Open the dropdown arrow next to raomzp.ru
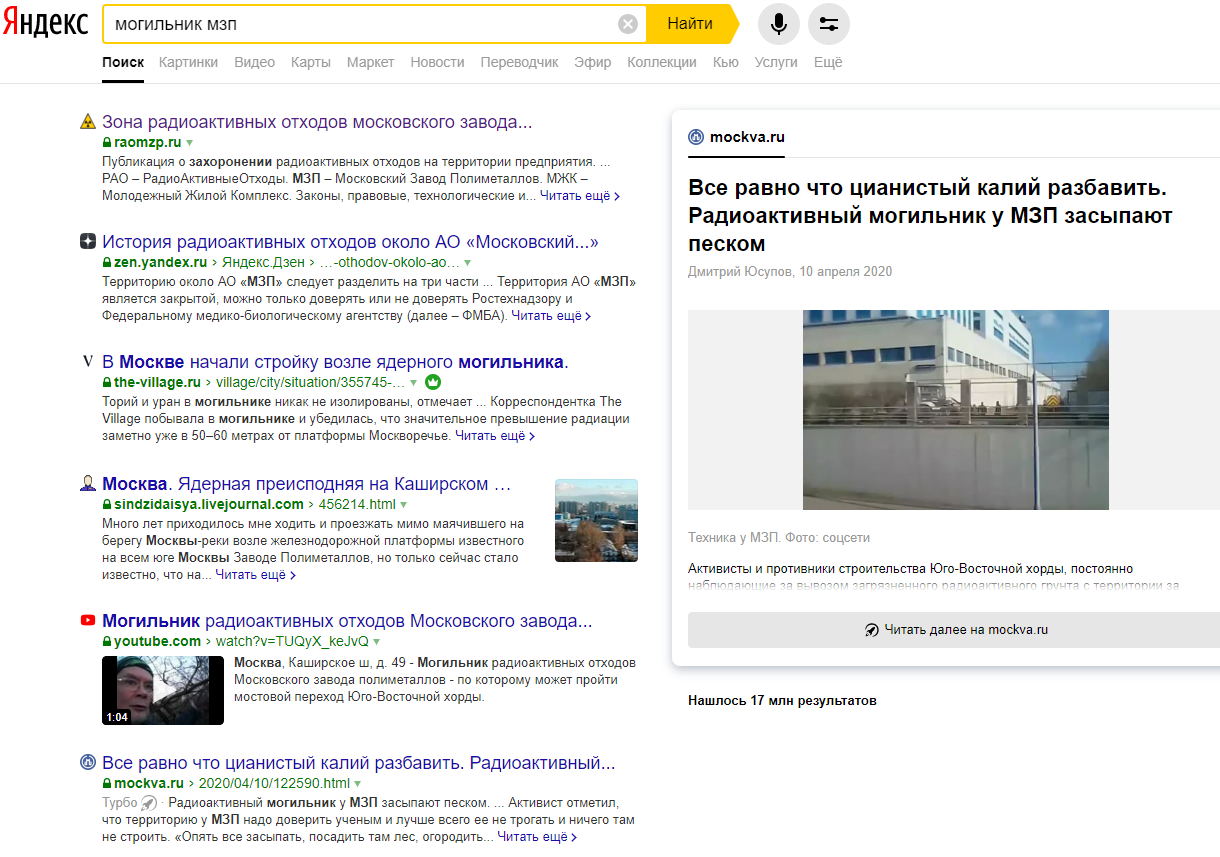 click(x=189, y=143)
